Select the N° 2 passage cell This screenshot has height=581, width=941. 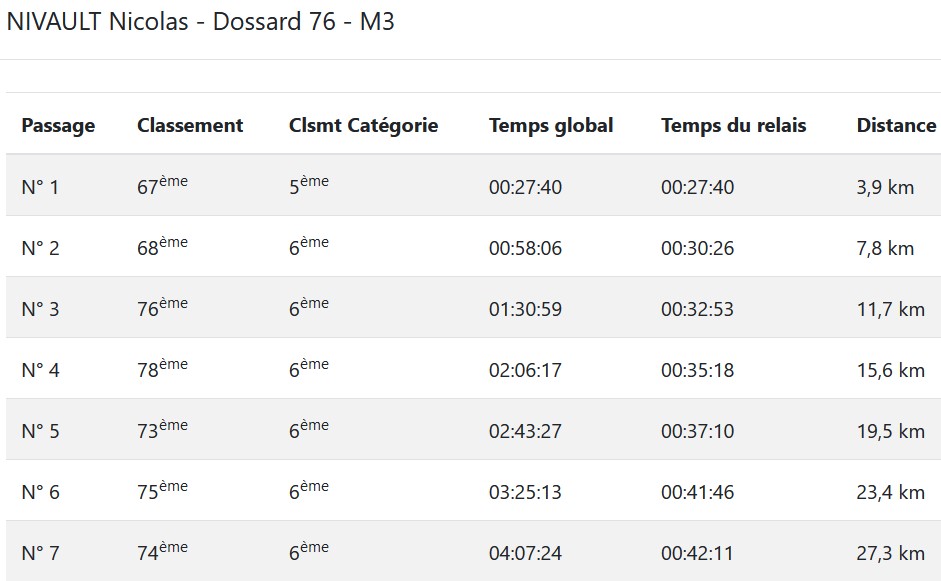tap(40, 248)
